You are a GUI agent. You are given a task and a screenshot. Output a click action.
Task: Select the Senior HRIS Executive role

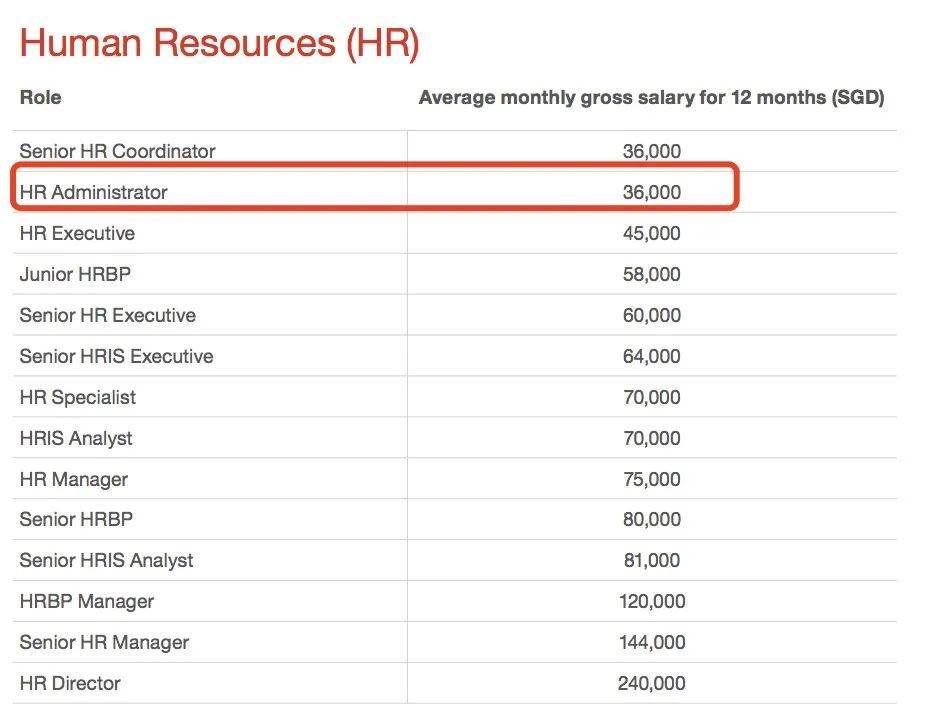116,356
